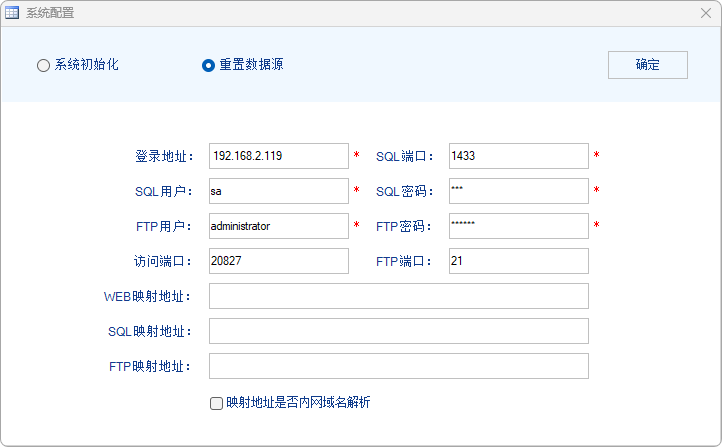Click the SQL用户 label
This screenshot has width=722, height=447.
[164, 192]
